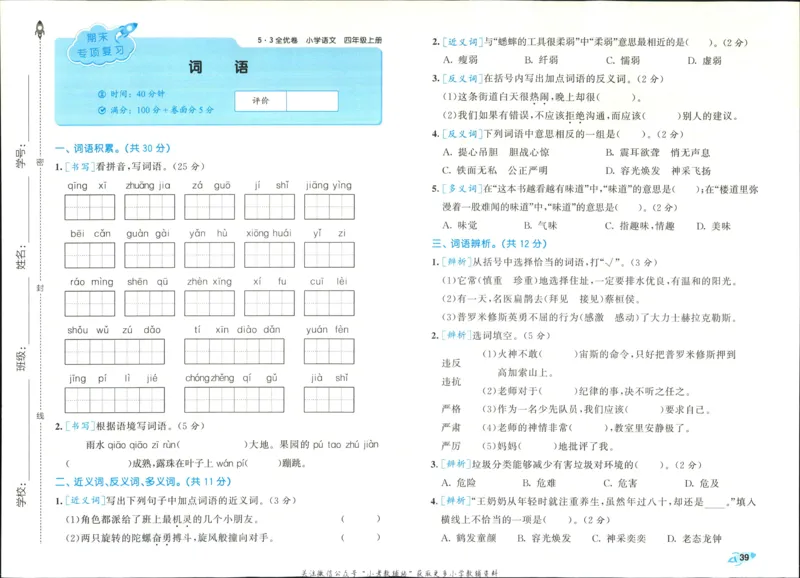Select option B. 纤弱
The image size is (800, 578).
[541, 60]
